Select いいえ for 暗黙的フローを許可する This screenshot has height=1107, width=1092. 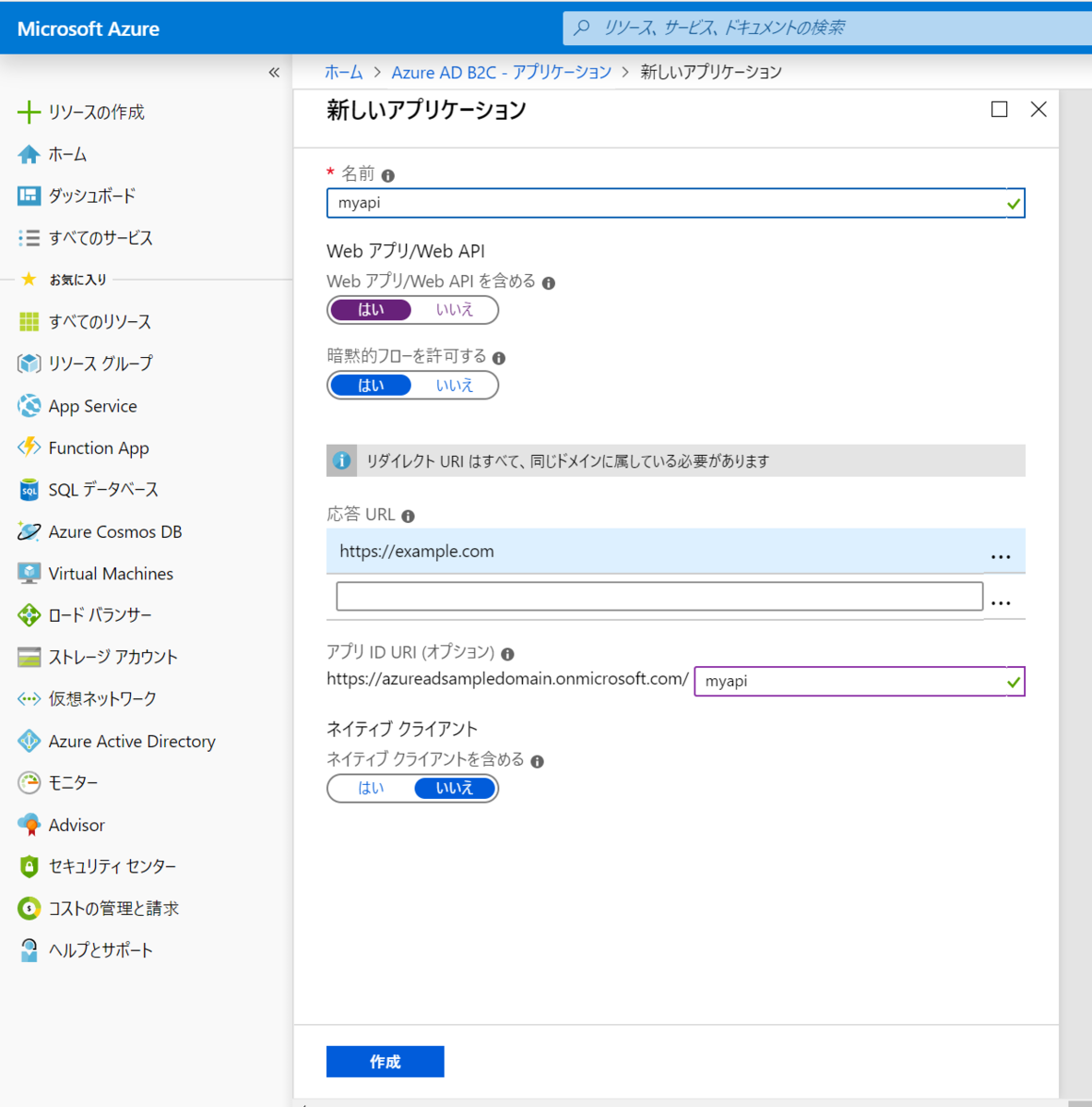455,386
